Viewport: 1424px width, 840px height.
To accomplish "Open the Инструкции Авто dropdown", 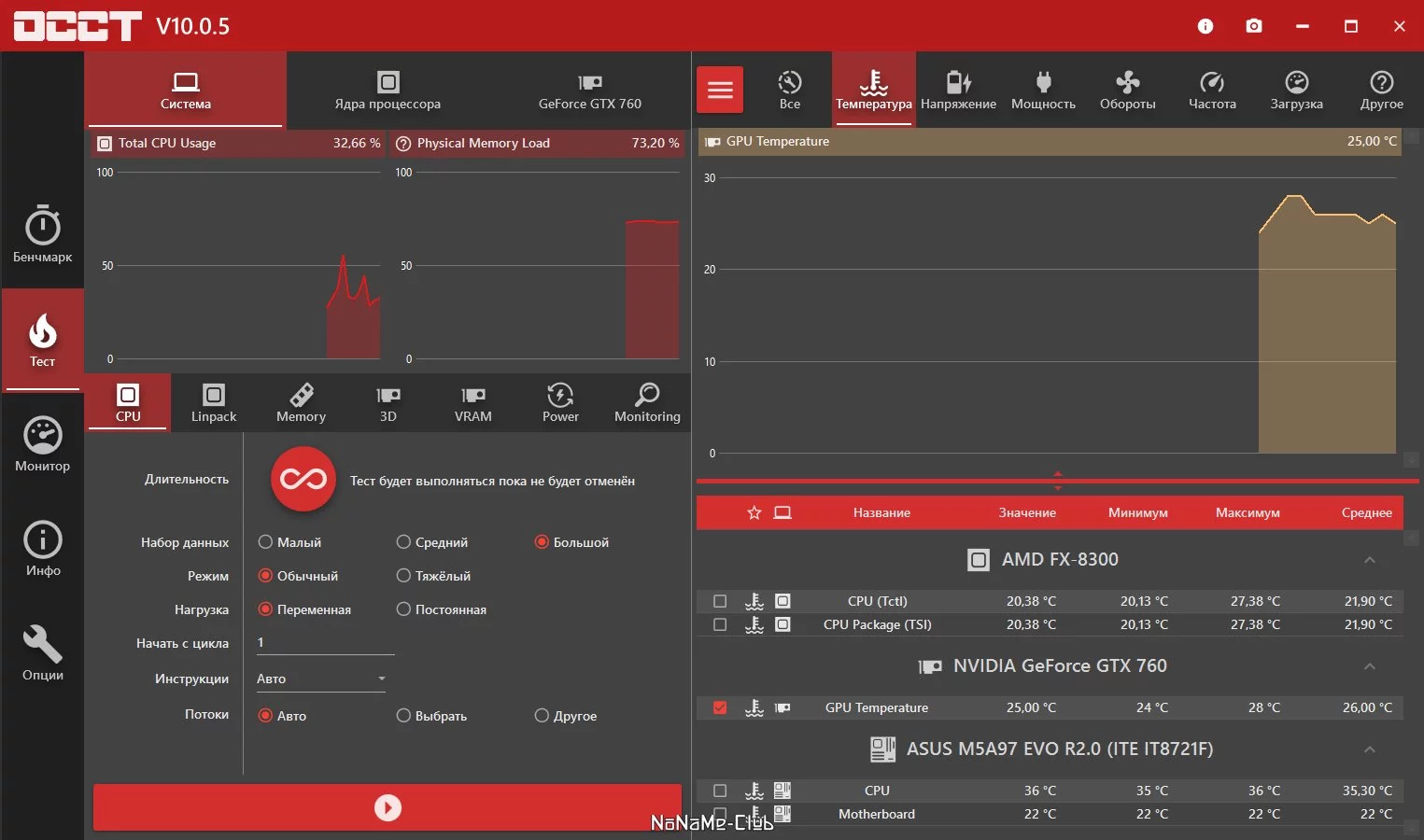I will 321,679.
